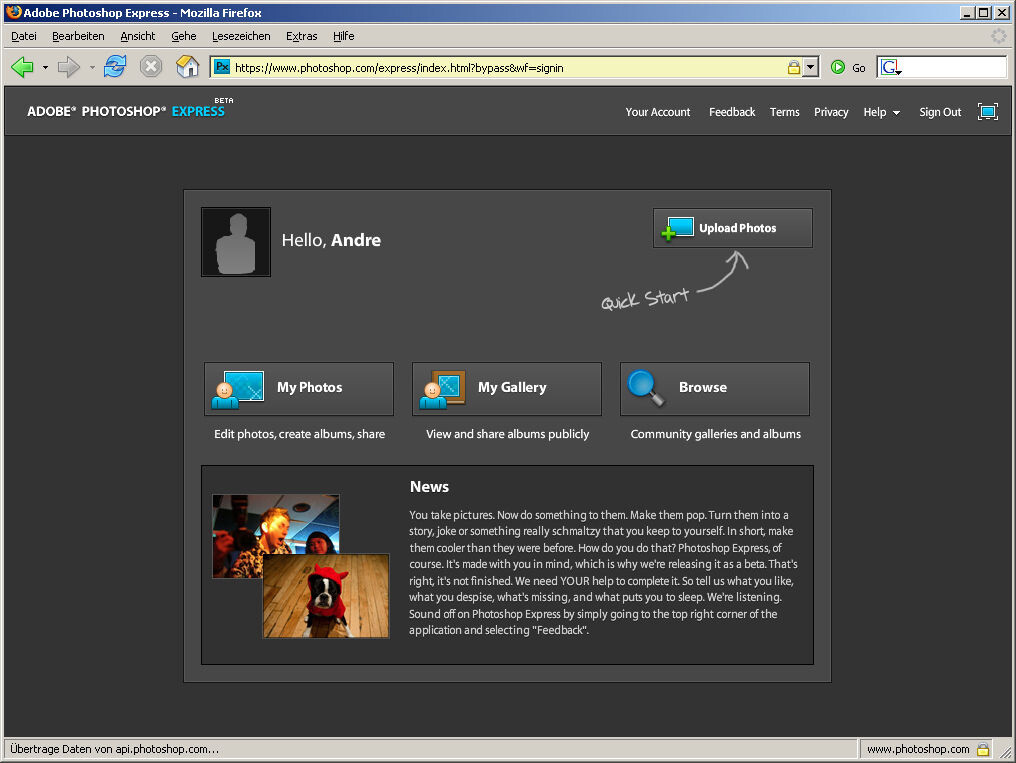Open My Photos
Screen dimensions: 1016x763
click(298, 389)
